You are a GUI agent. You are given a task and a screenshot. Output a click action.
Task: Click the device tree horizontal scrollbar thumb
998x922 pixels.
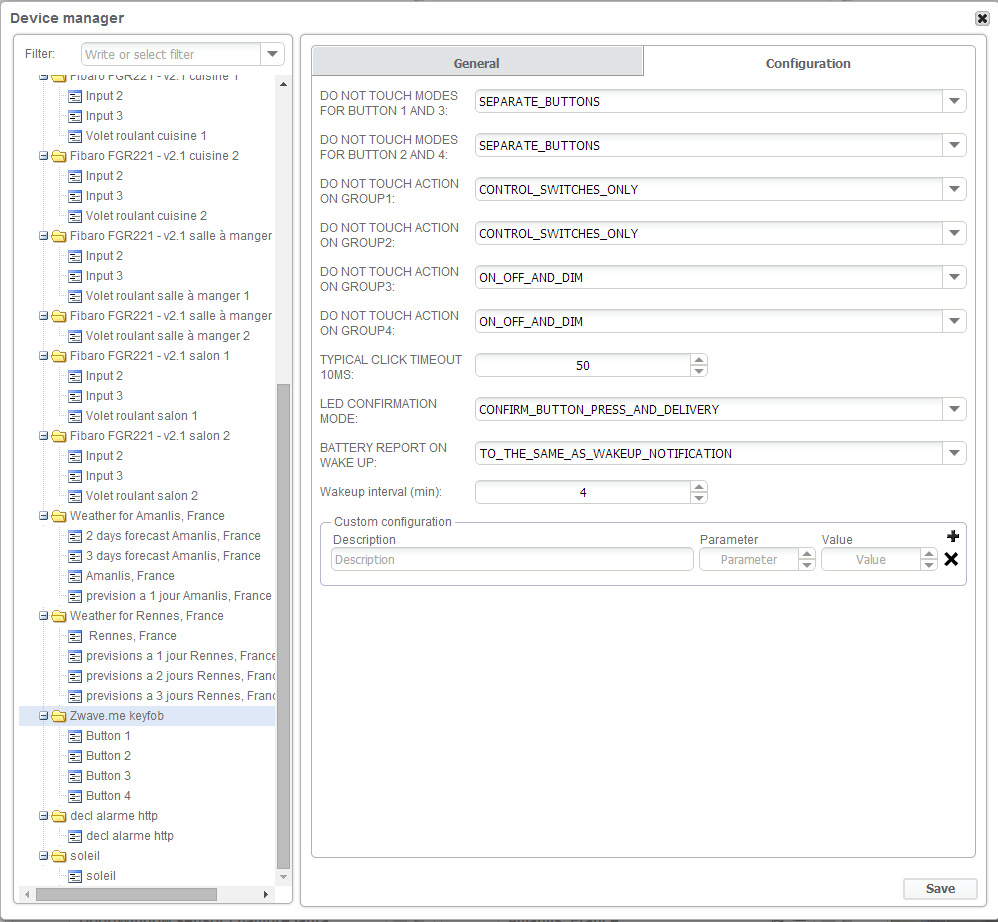[x=126, y=895]
